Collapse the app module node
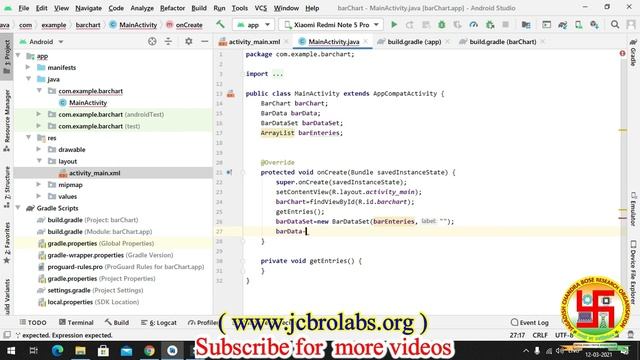The width and height of the screenshot is (640, 360). tap(18, 56)
